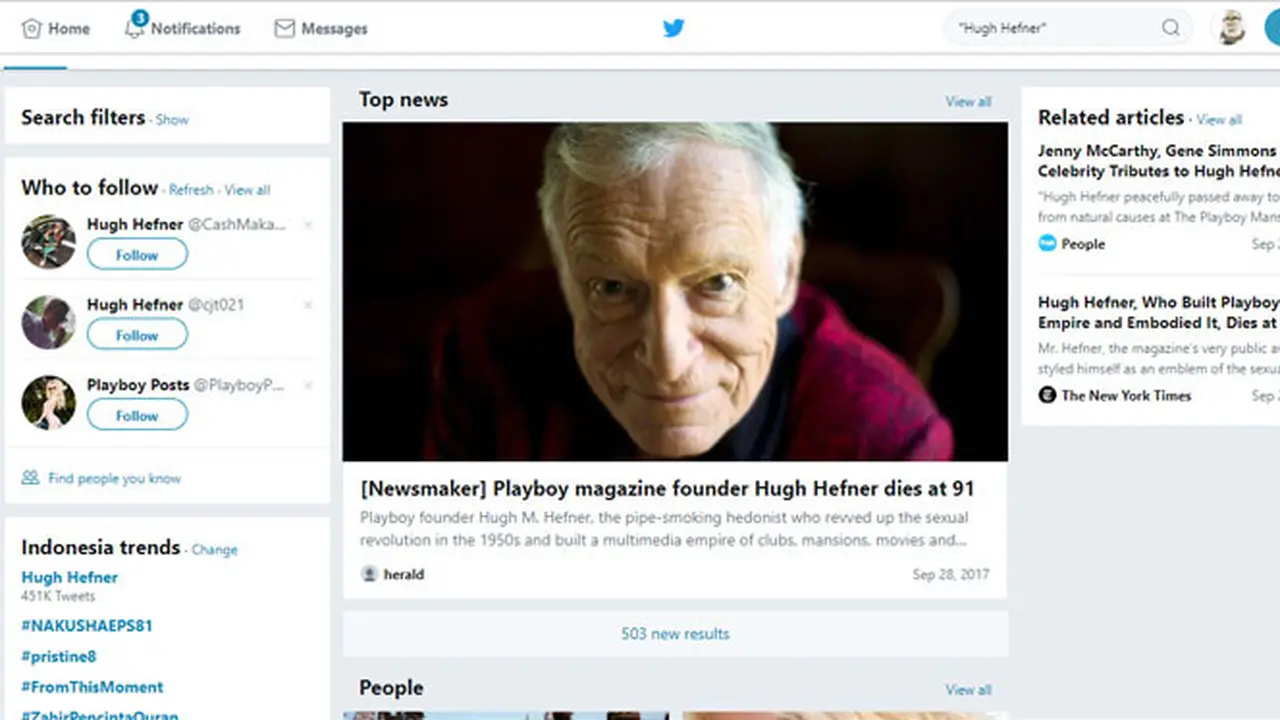Click the People magazine source icon

(1047, 243)
